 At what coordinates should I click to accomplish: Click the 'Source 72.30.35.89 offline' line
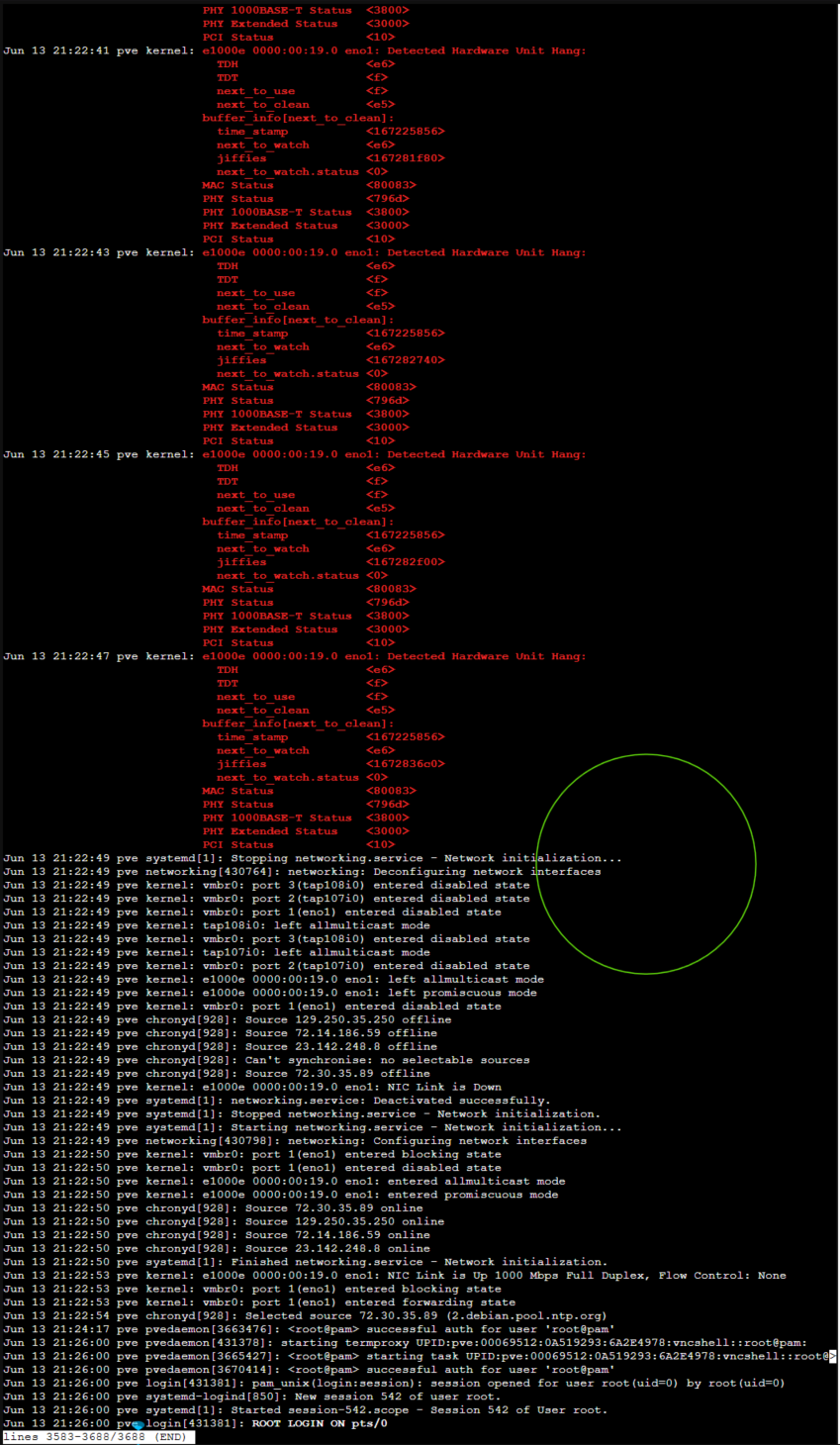tap(217, 1073)
